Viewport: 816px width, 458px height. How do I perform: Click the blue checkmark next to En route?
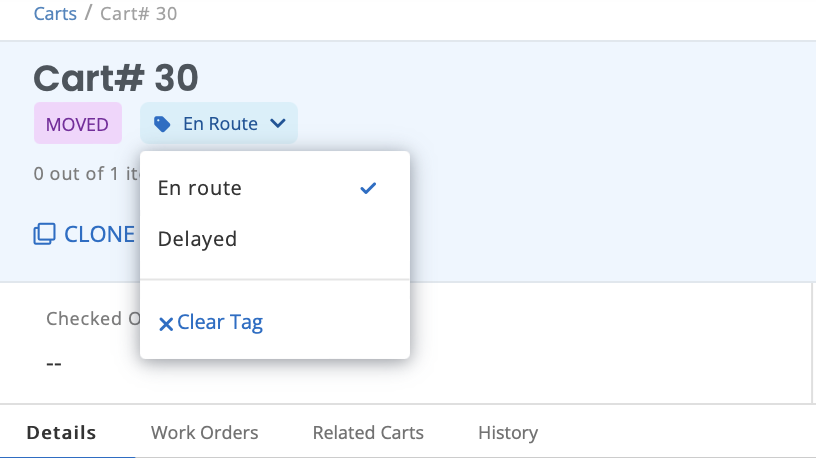[368, 188]
